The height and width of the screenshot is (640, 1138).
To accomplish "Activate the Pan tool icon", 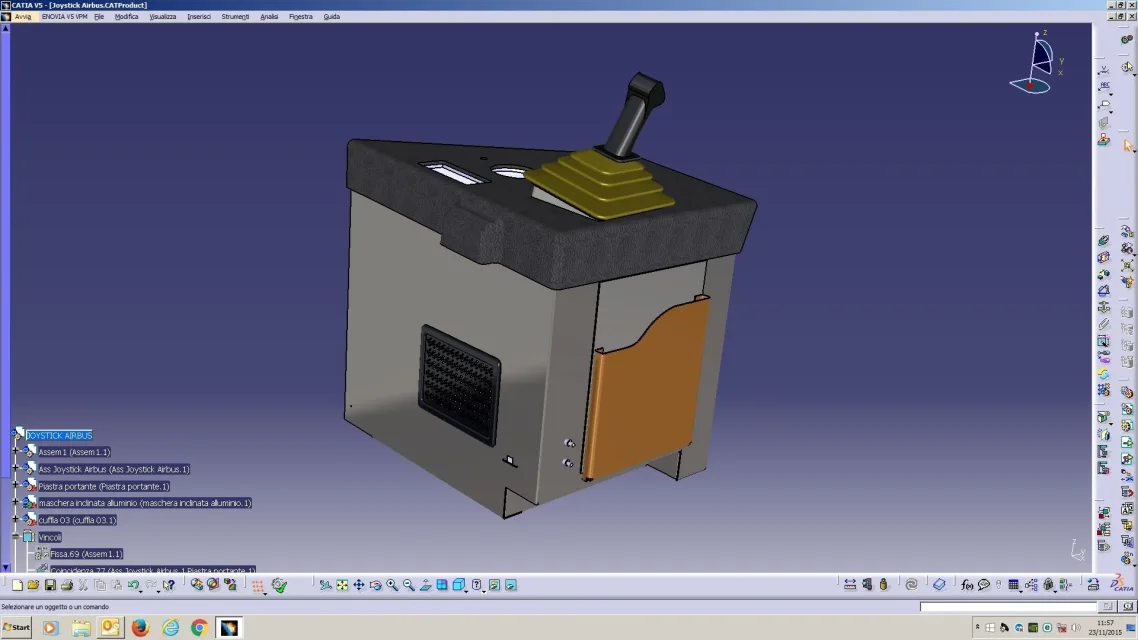I will click(x=359, y=585).
